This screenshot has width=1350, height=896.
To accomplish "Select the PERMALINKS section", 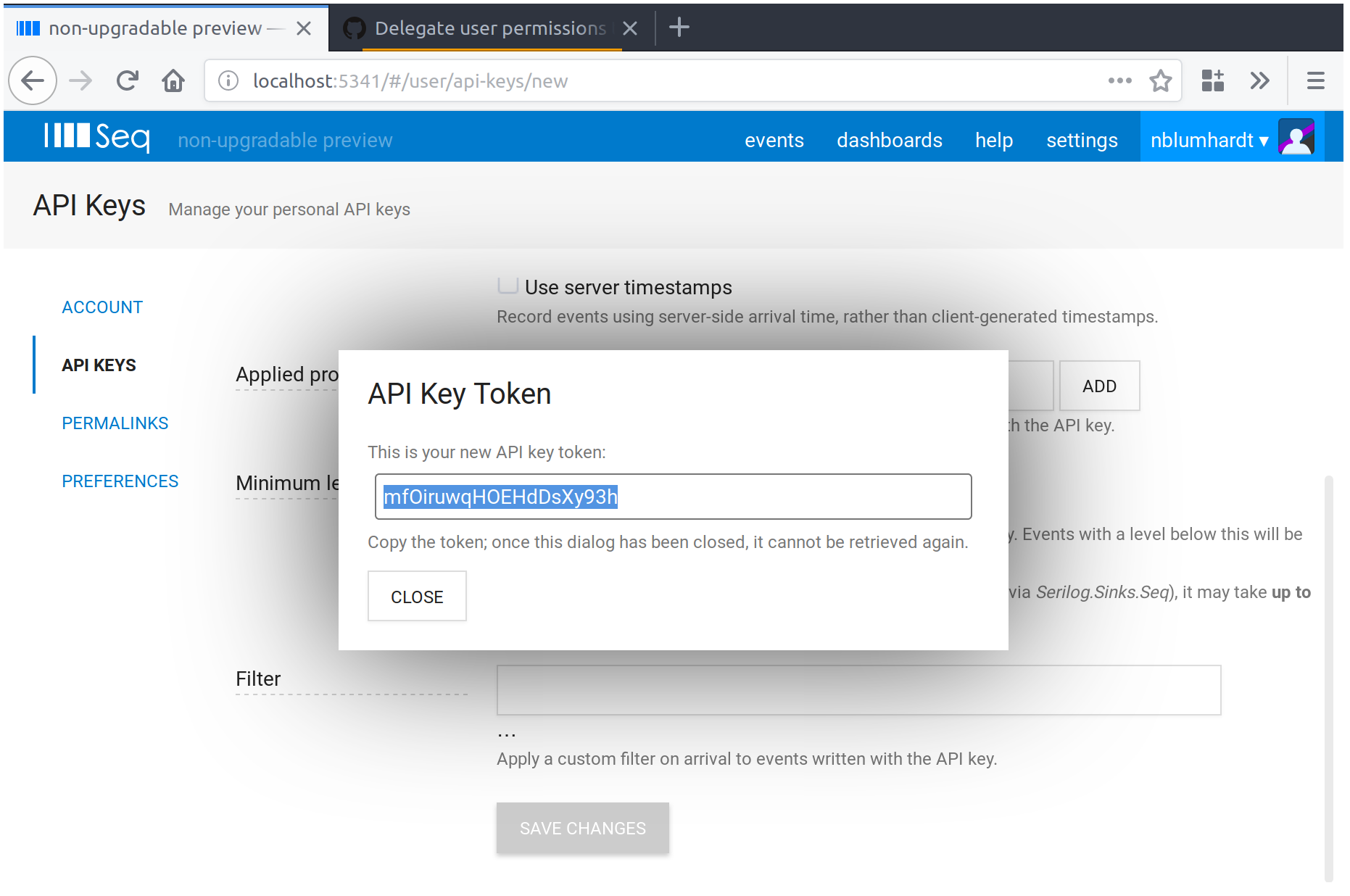I will tap(115, 423).
